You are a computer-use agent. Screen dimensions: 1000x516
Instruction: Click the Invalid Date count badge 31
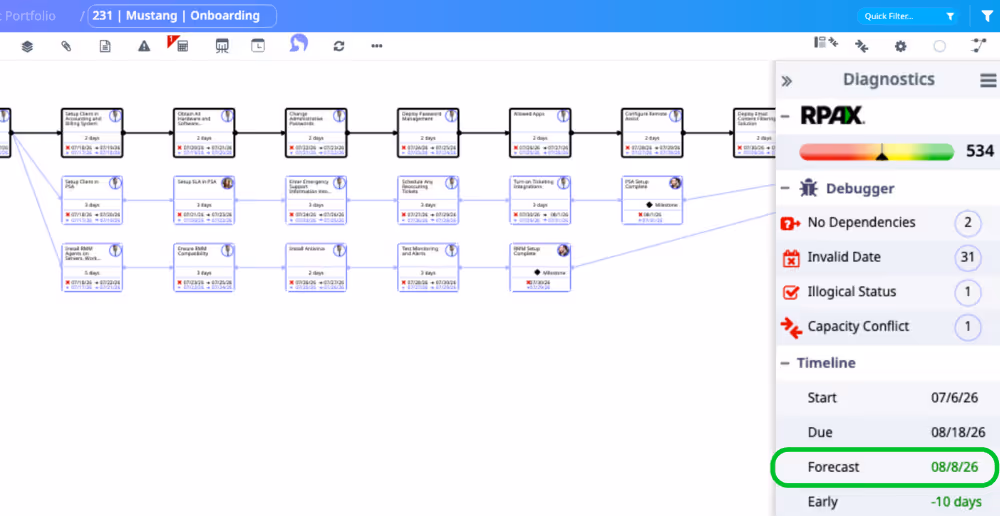967,257
